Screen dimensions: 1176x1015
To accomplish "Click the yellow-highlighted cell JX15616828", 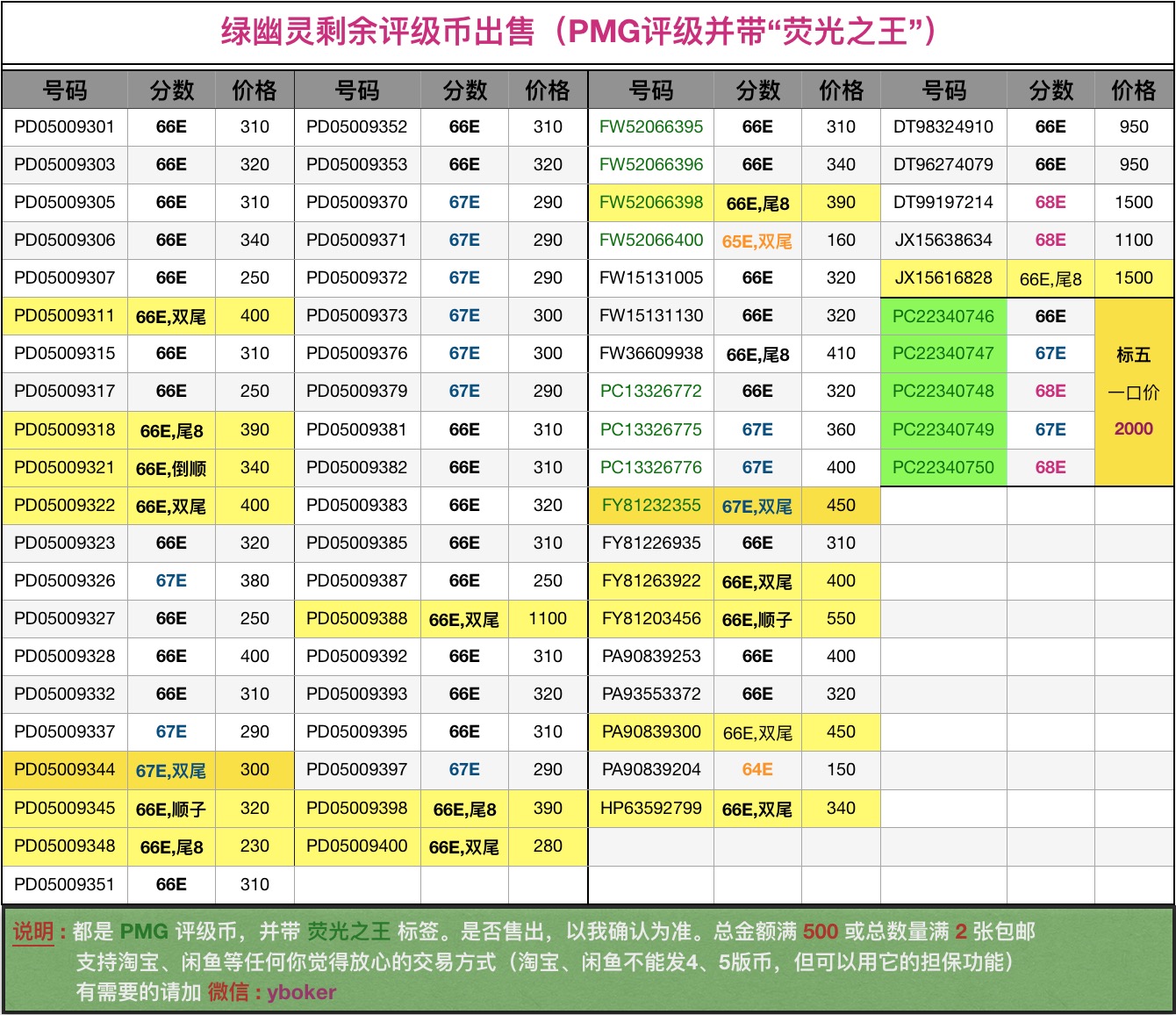I will point(943,278).
